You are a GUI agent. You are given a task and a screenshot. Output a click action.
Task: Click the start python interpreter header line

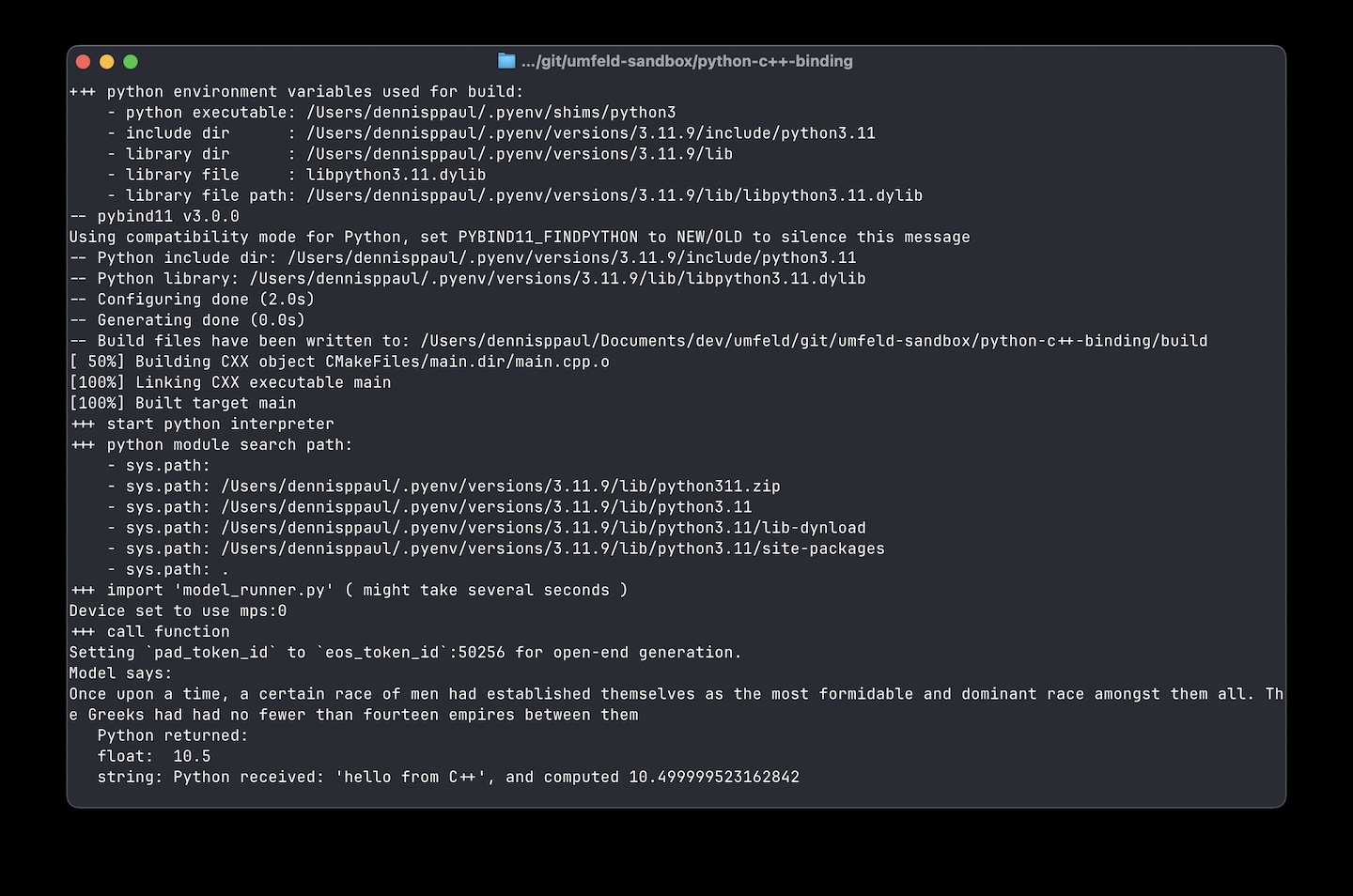(x=202, y=424)
